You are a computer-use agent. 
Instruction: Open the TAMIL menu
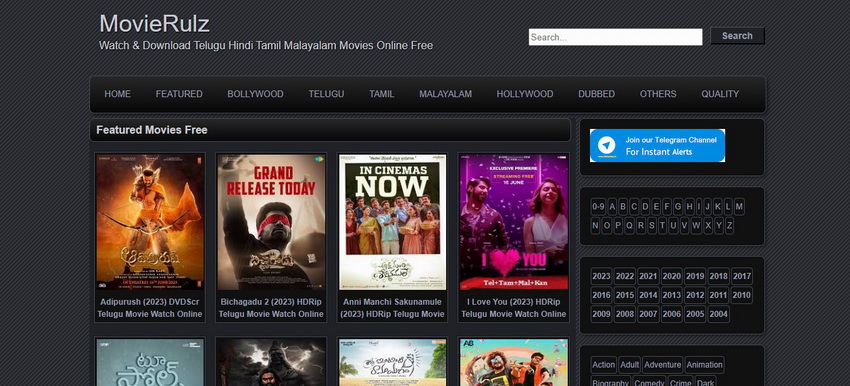coord(382,94)
